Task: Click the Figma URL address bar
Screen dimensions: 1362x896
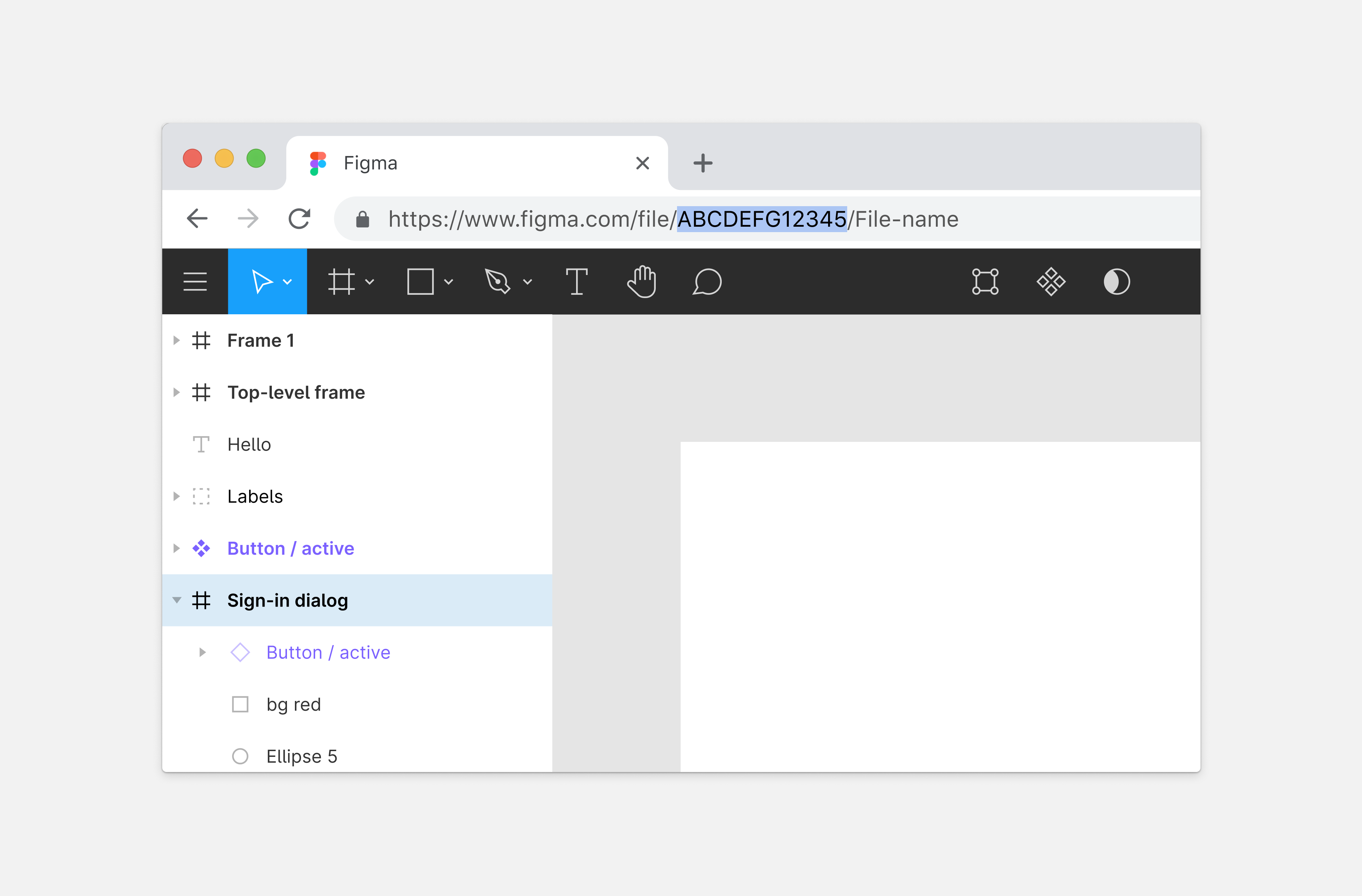Action: [x=767, y=219]
